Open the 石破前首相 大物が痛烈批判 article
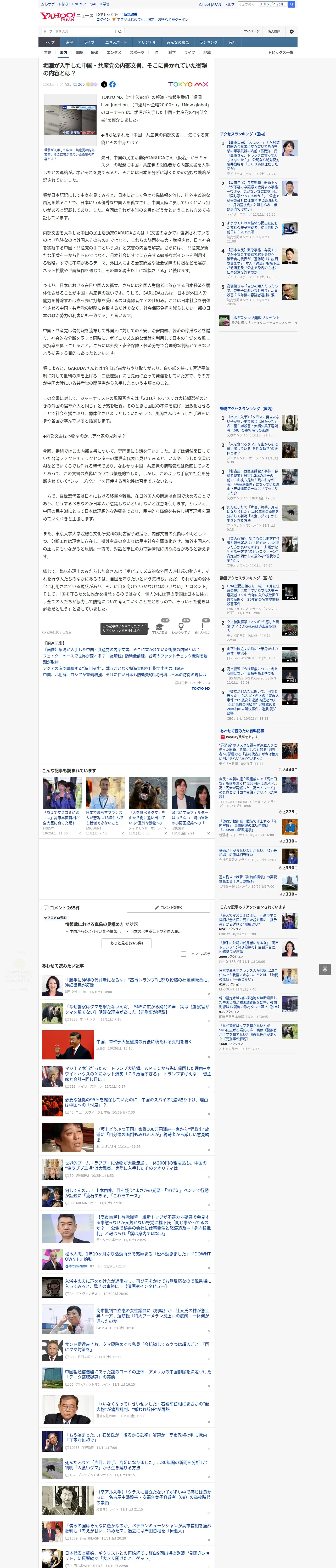Viewport: 336px width, 1568px height. coord(153,1407)
